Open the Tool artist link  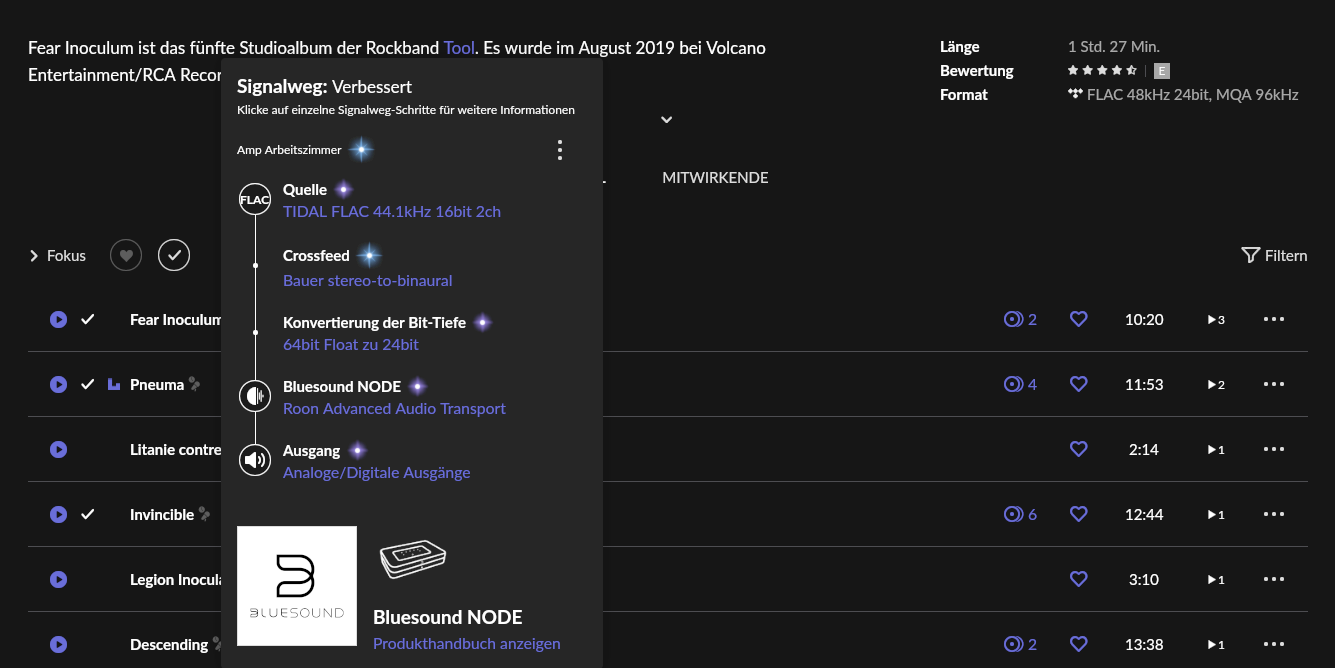tap(460, 48)
